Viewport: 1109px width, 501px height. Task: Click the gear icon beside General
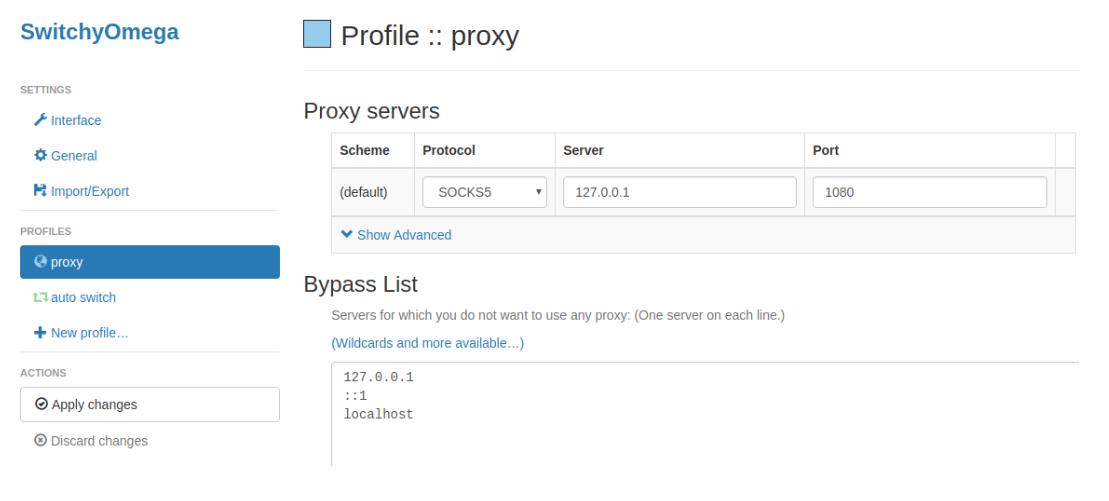(41, 155)
